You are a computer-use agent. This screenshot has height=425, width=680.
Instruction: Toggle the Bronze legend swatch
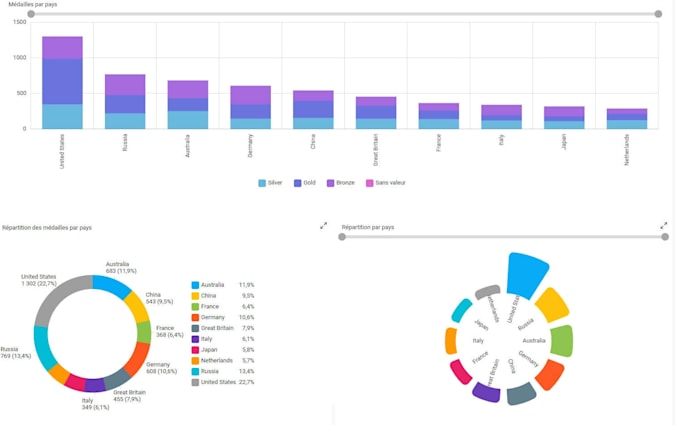click(x=330, y=183)
